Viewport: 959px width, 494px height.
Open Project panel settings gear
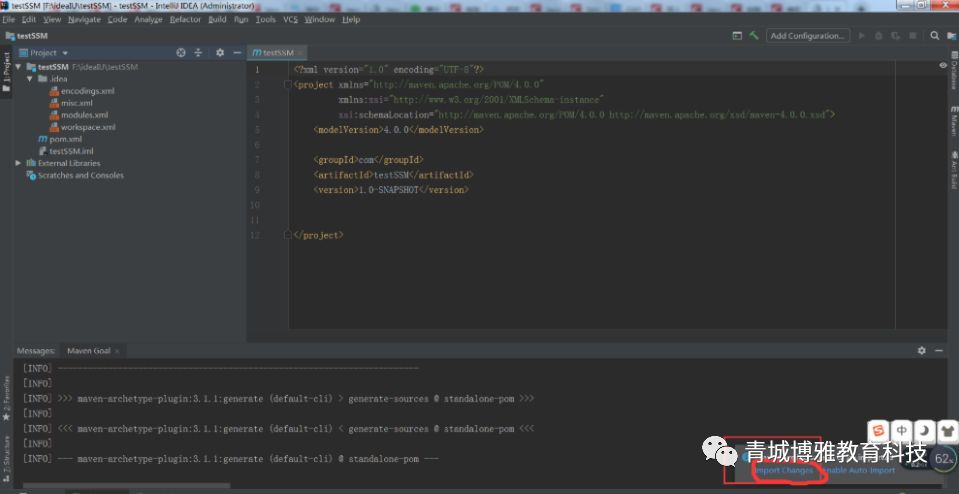coord(220,53)
